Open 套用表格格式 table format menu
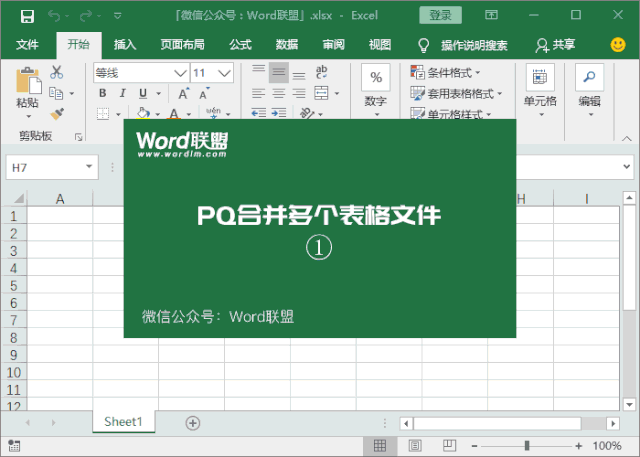 (456, 93)
